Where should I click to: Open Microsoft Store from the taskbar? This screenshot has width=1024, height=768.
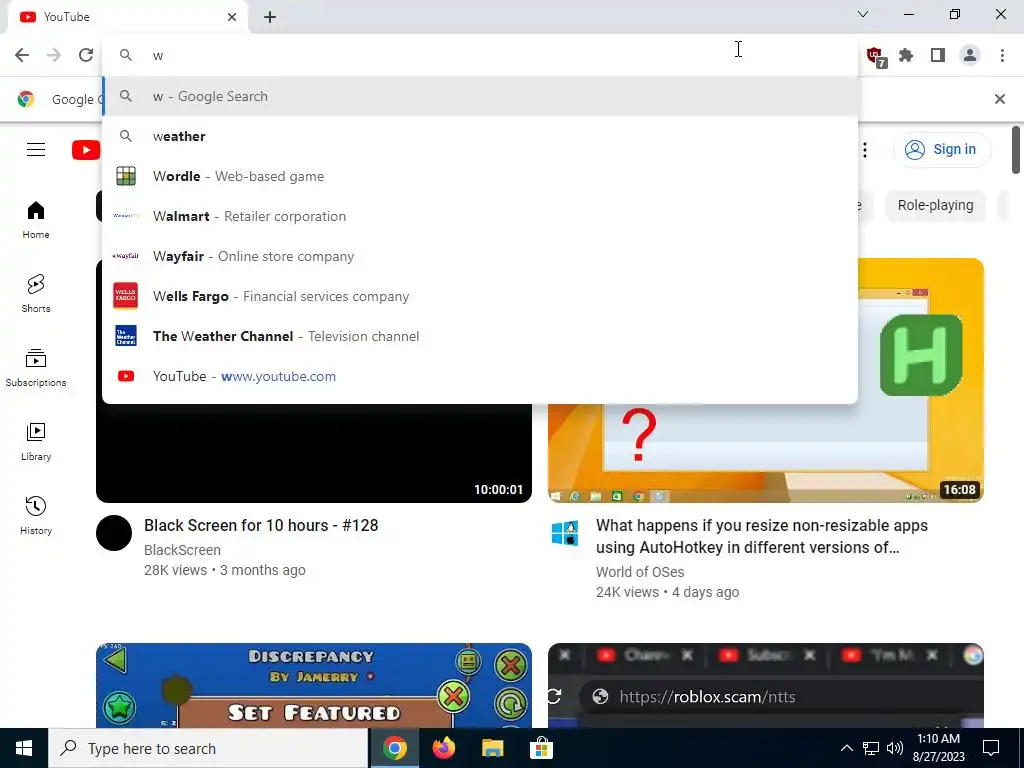click(541, 748)
